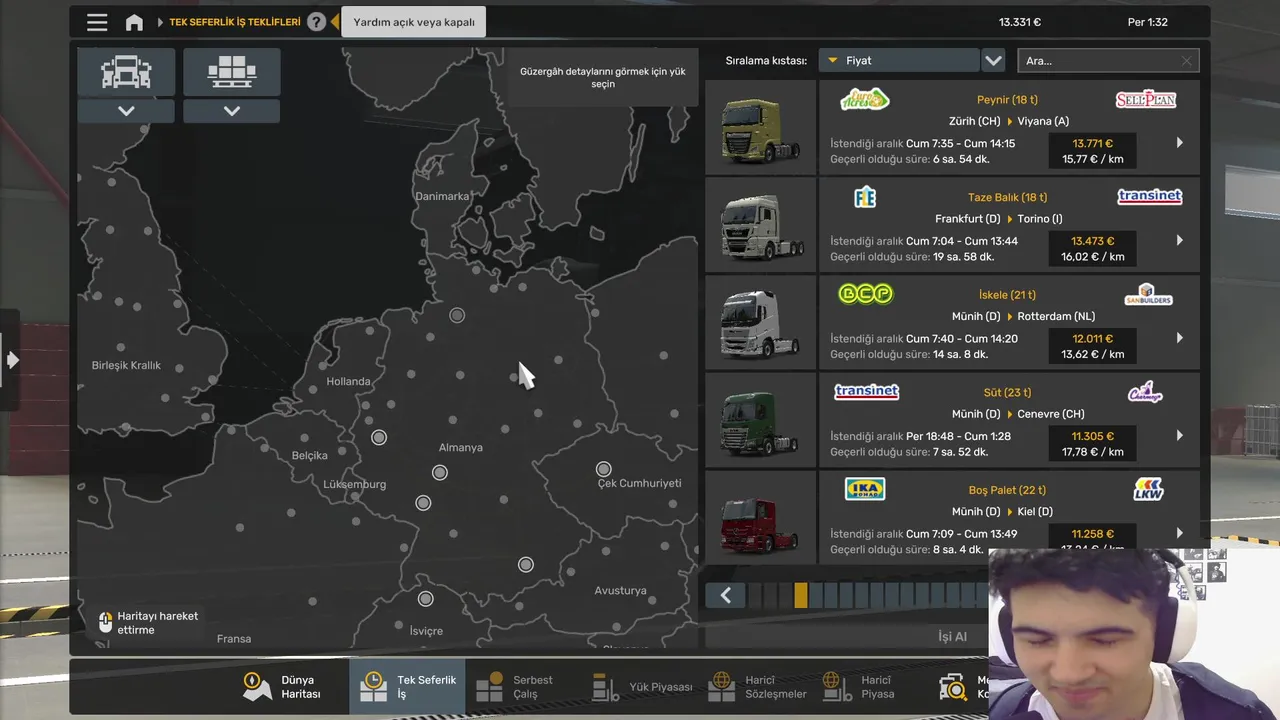Viewport: 1280px width, 720px height.
Task: Click the SellPlan company logo
Action: 1146,100
